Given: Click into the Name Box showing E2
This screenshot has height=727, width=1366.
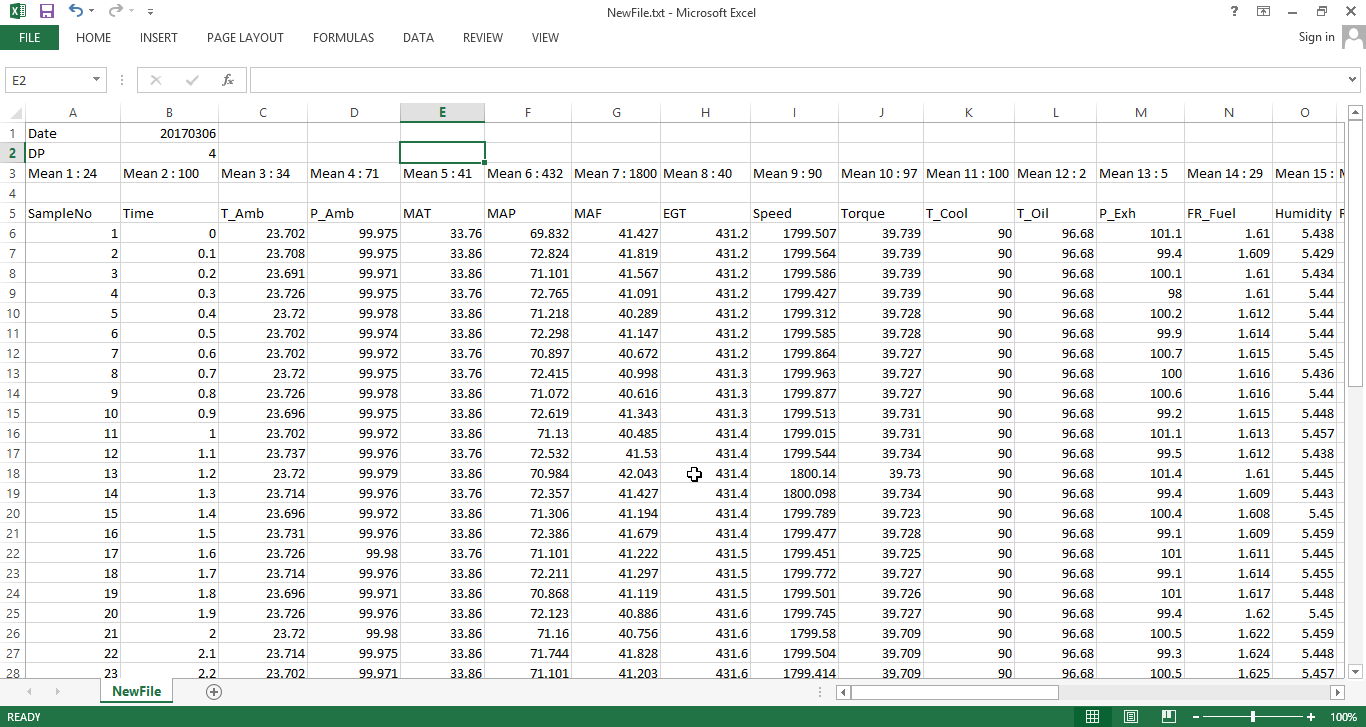Looking at the screenshot, I should coord(48,80).
